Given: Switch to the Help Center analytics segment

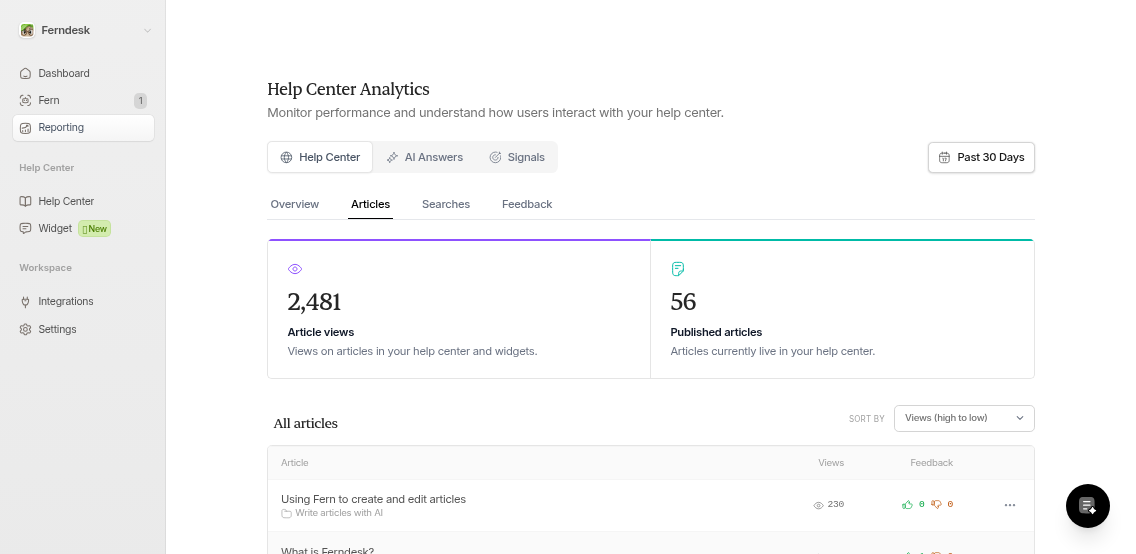Looking at the screenshot, I should [320, 157].
